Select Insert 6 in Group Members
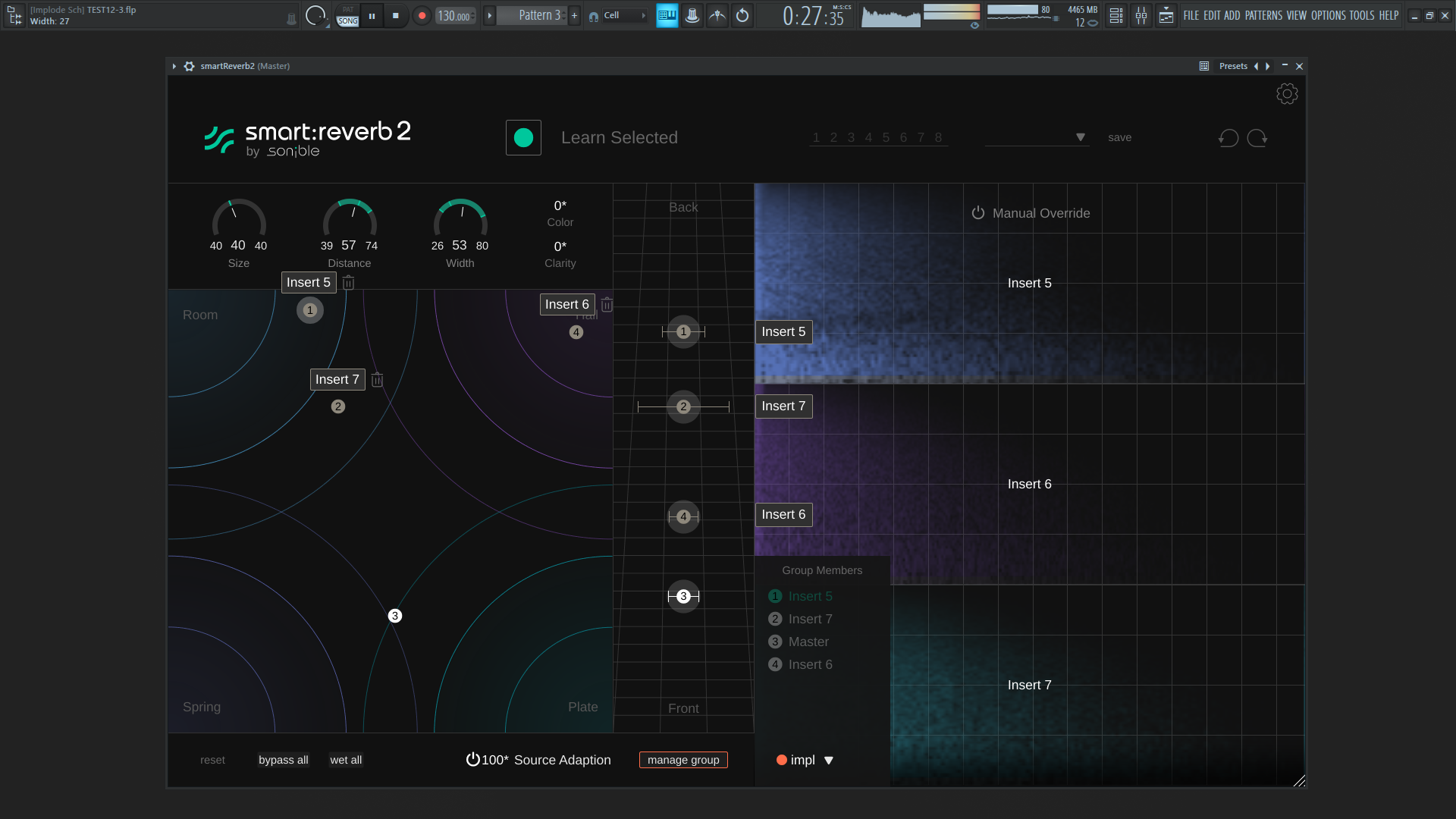 (800, 664)
